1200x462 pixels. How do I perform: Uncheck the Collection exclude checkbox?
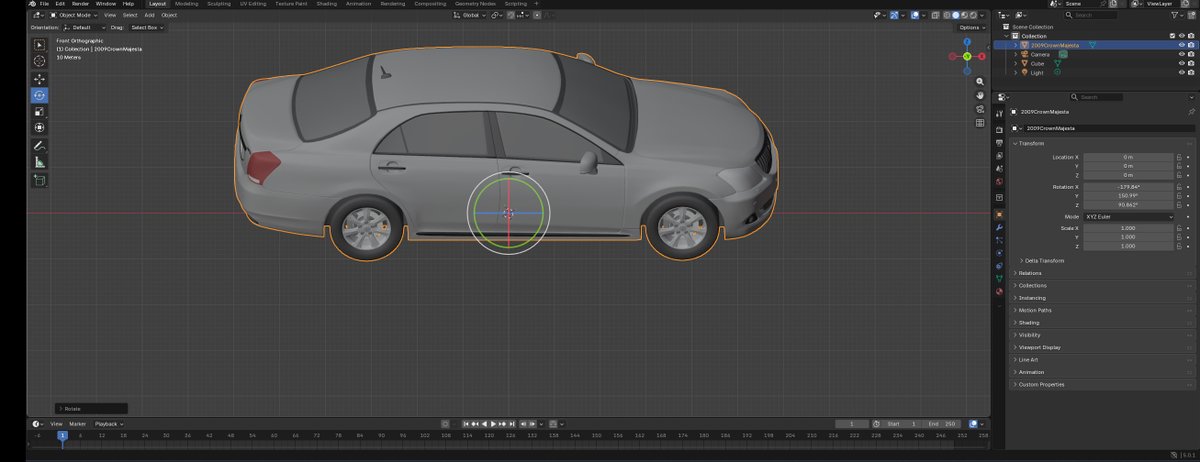pos(1172,36)
